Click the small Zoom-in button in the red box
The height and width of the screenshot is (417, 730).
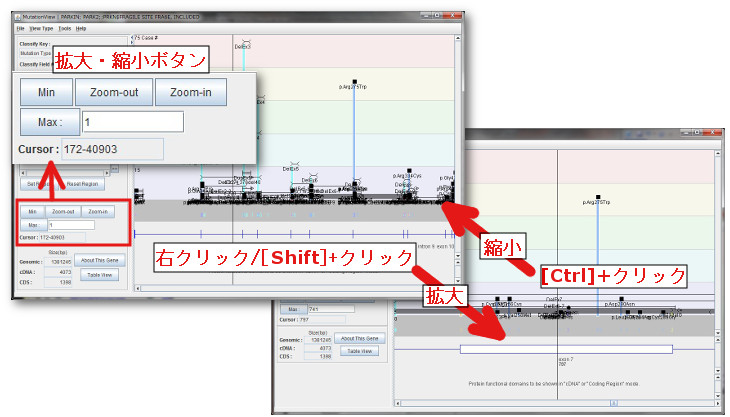[x=100, y=212]
